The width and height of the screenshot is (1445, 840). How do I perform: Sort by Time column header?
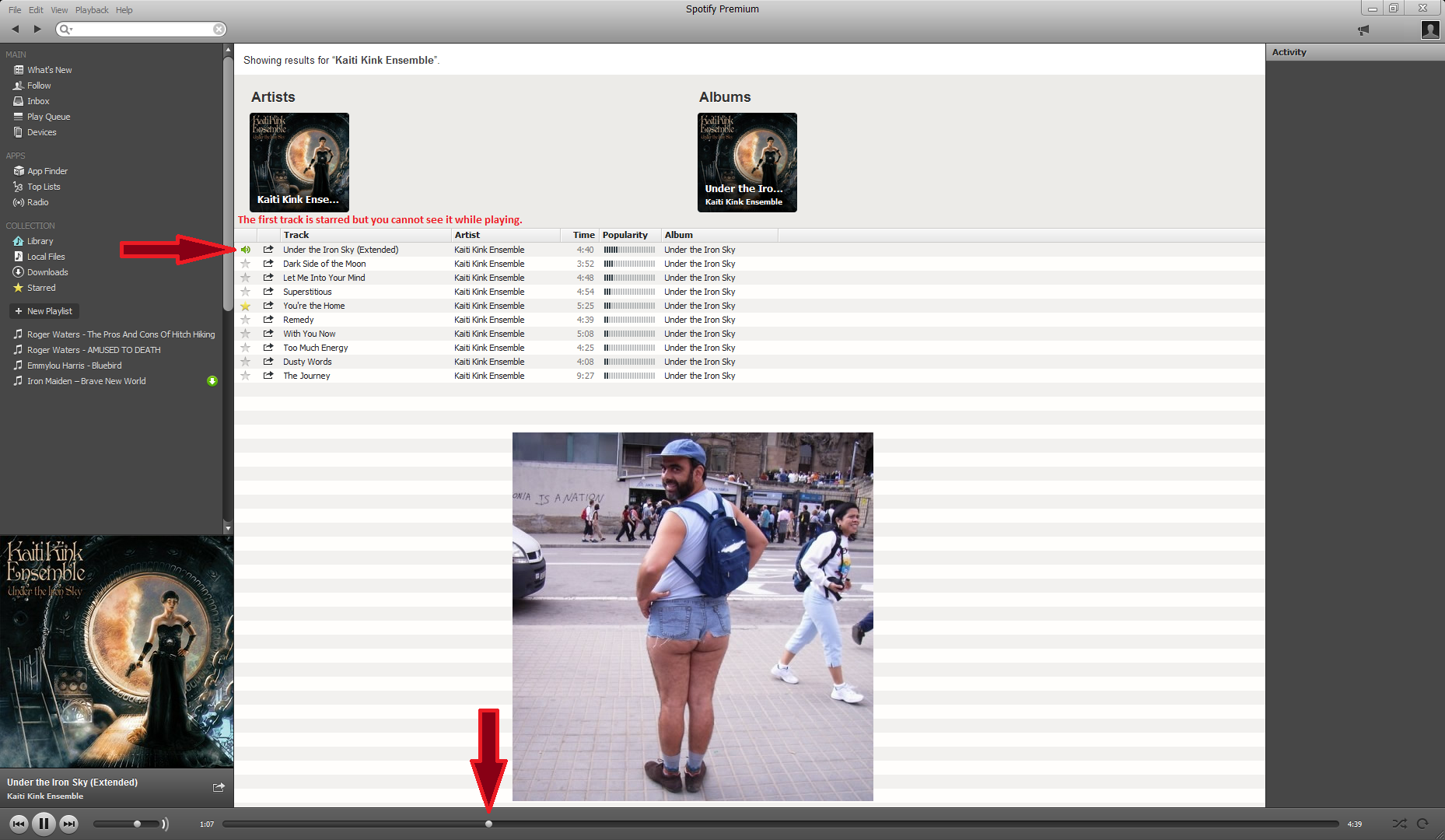580,235
